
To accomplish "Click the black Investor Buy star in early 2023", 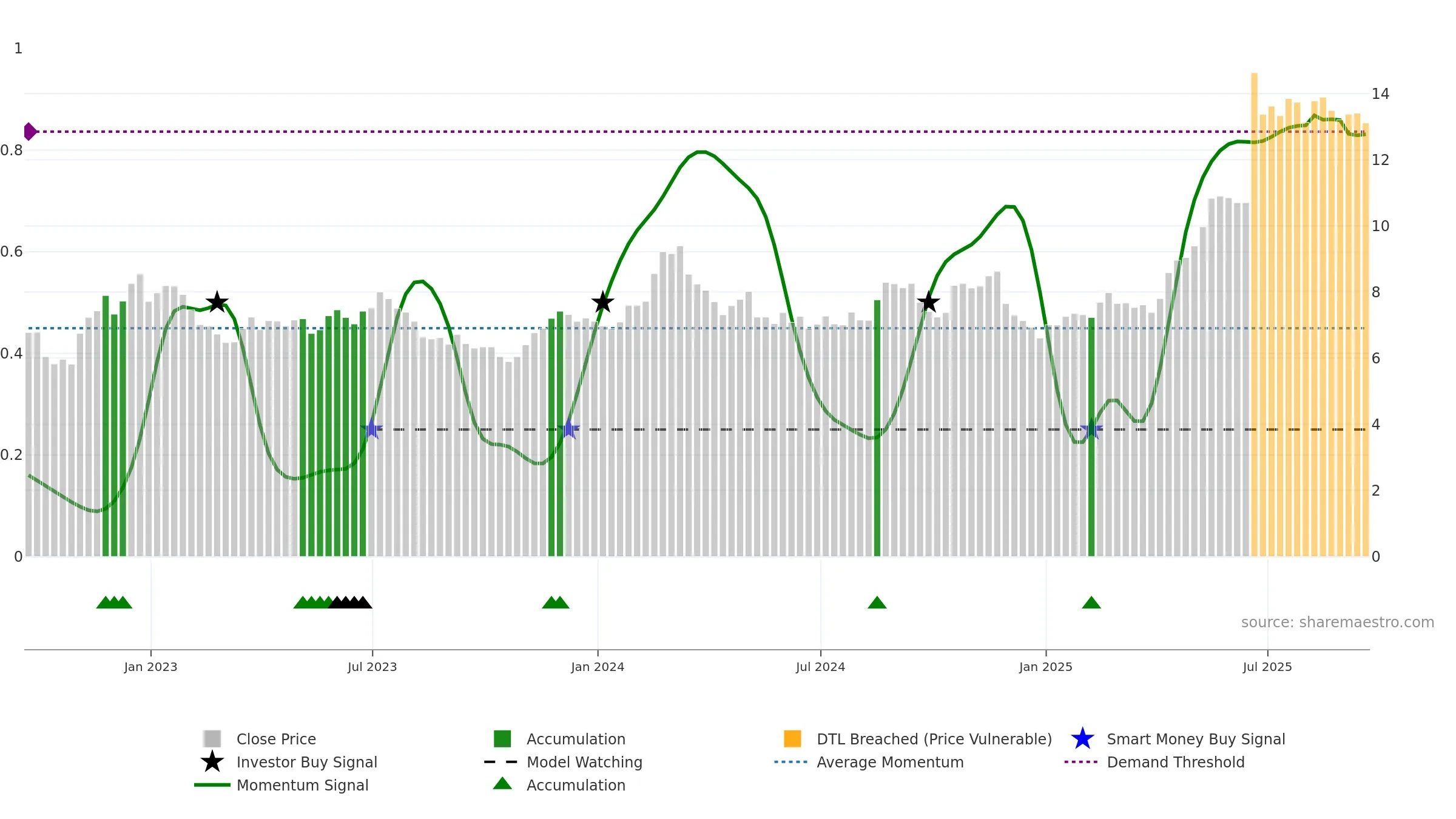I will tap(217, 302).
